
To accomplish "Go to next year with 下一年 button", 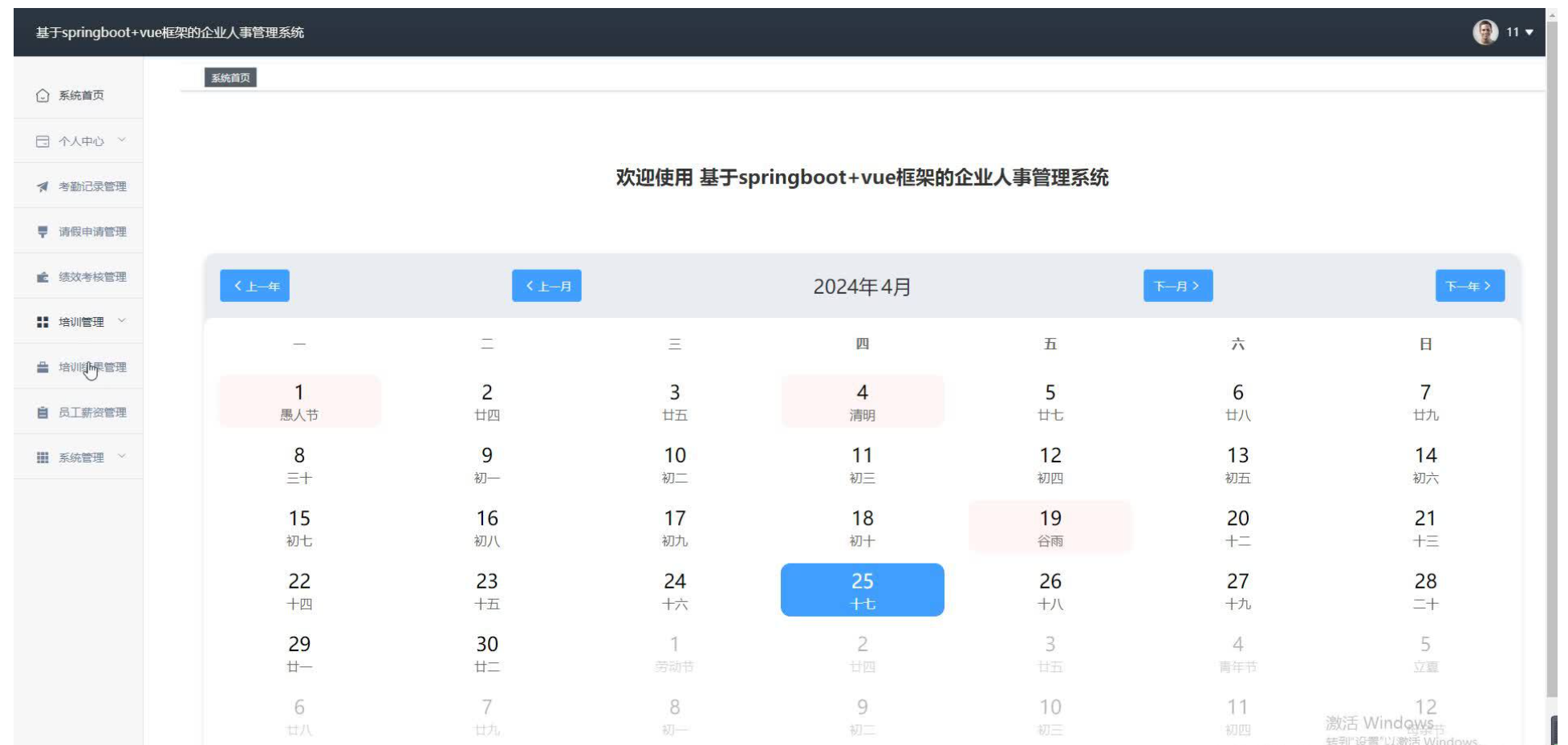I will coord(1470,286).
